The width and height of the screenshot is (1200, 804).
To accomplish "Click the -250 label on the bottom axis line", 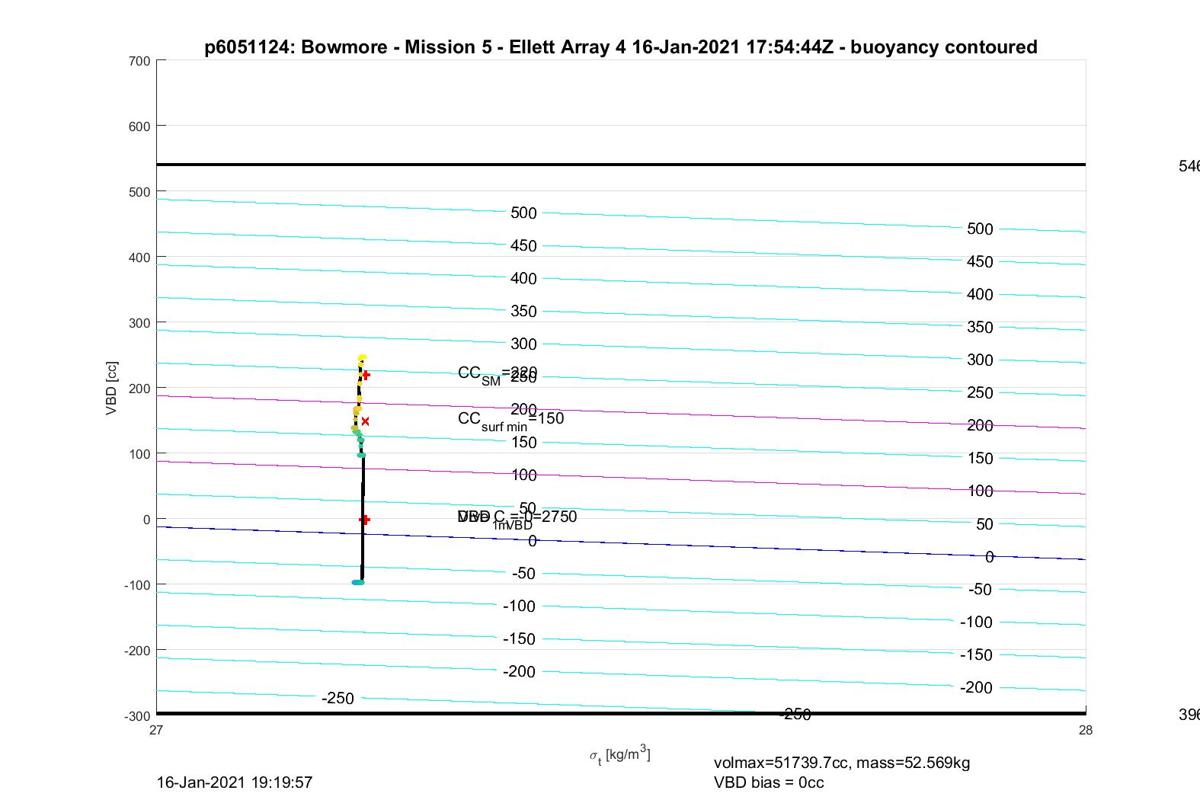I will click(795, 714).
